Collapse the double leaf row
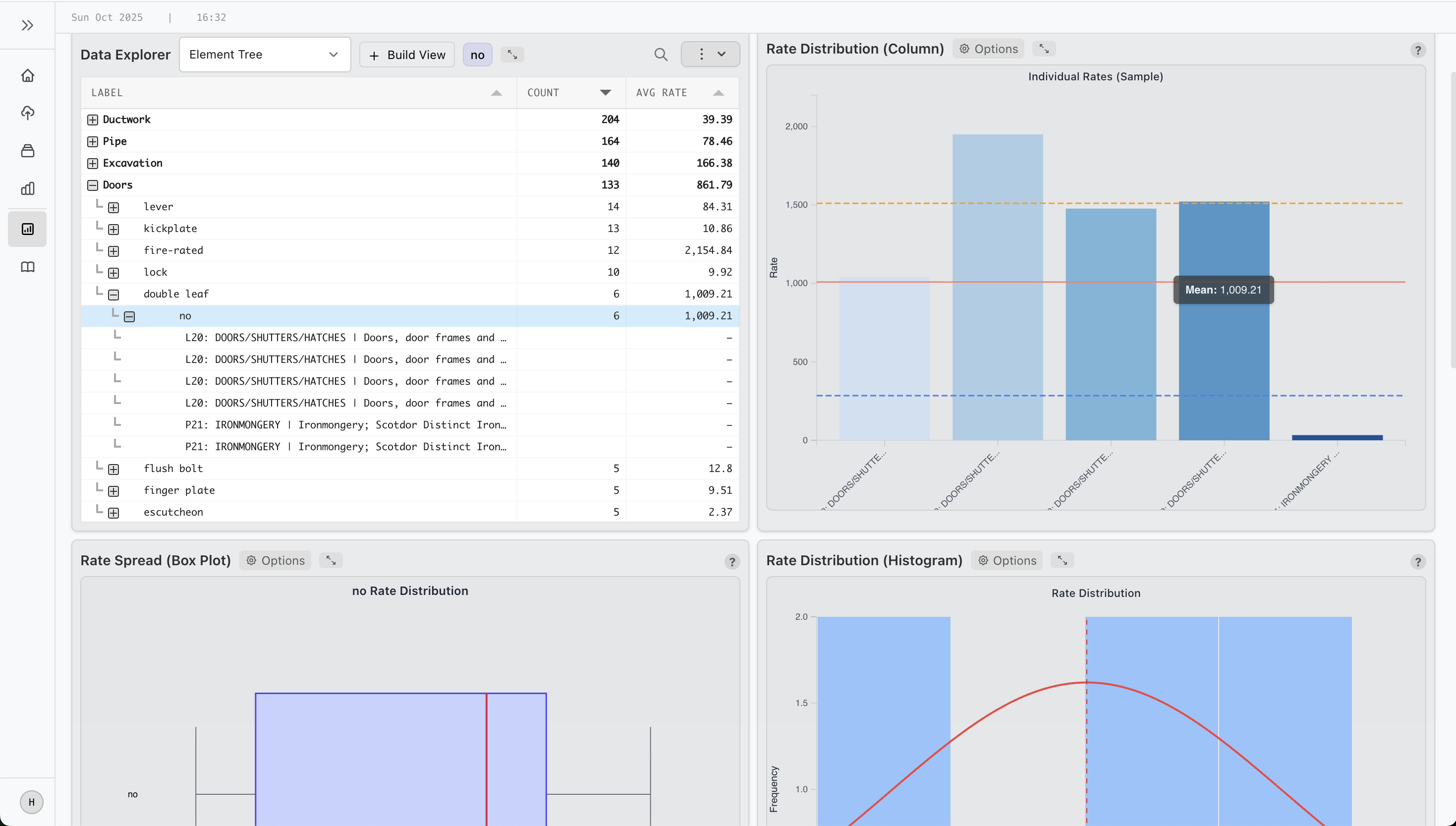 (113, 295)
